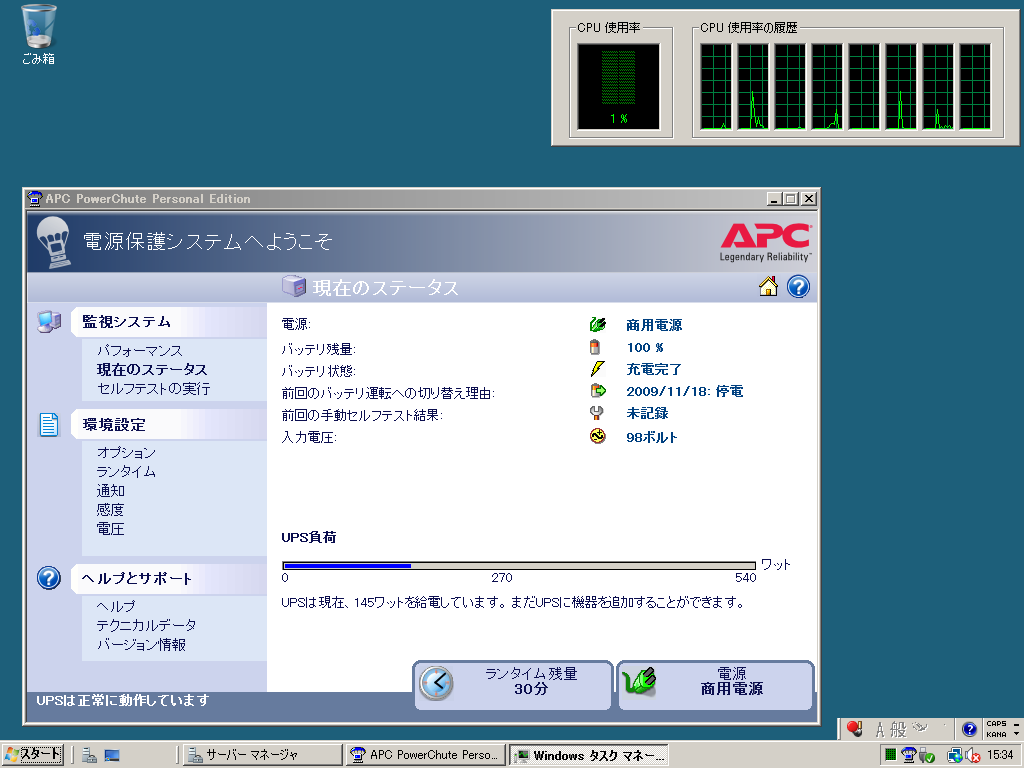Click the 15:34 system clock
The image size is (1024, 768).
tap(1000, 755)
